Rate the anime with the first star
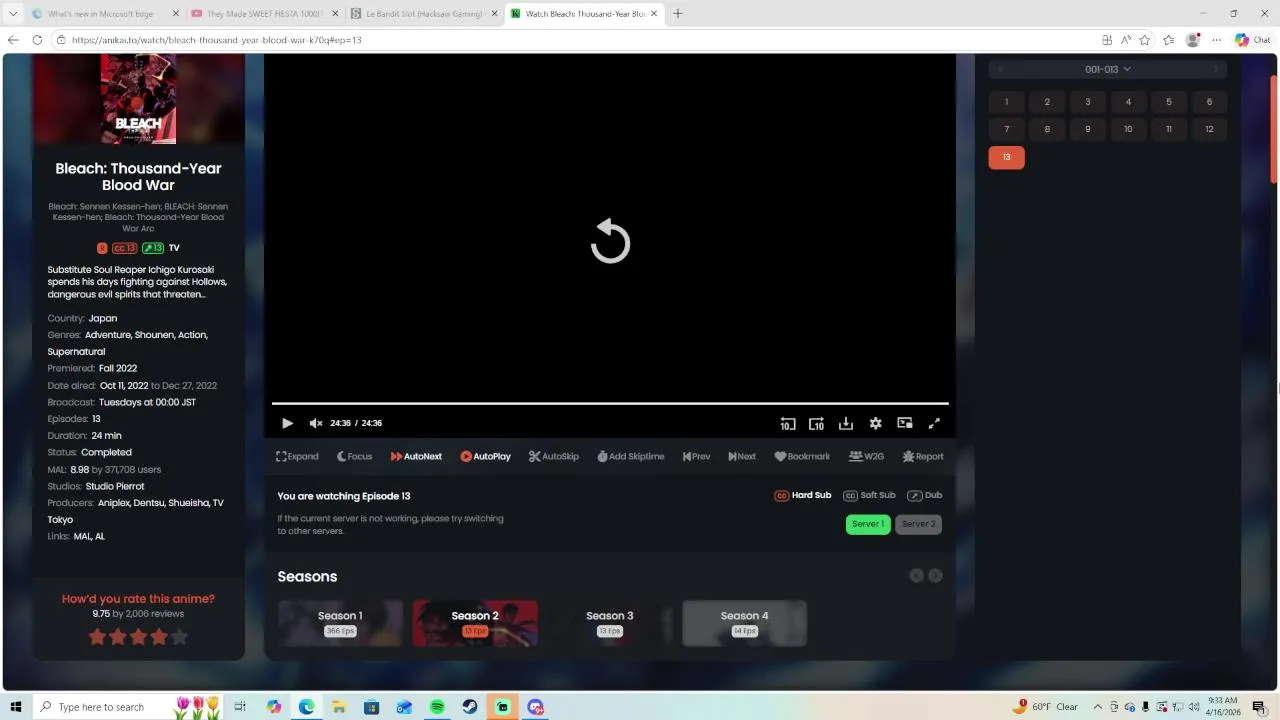This screenshot has width=1280, height=720. [x=98, y=637]
